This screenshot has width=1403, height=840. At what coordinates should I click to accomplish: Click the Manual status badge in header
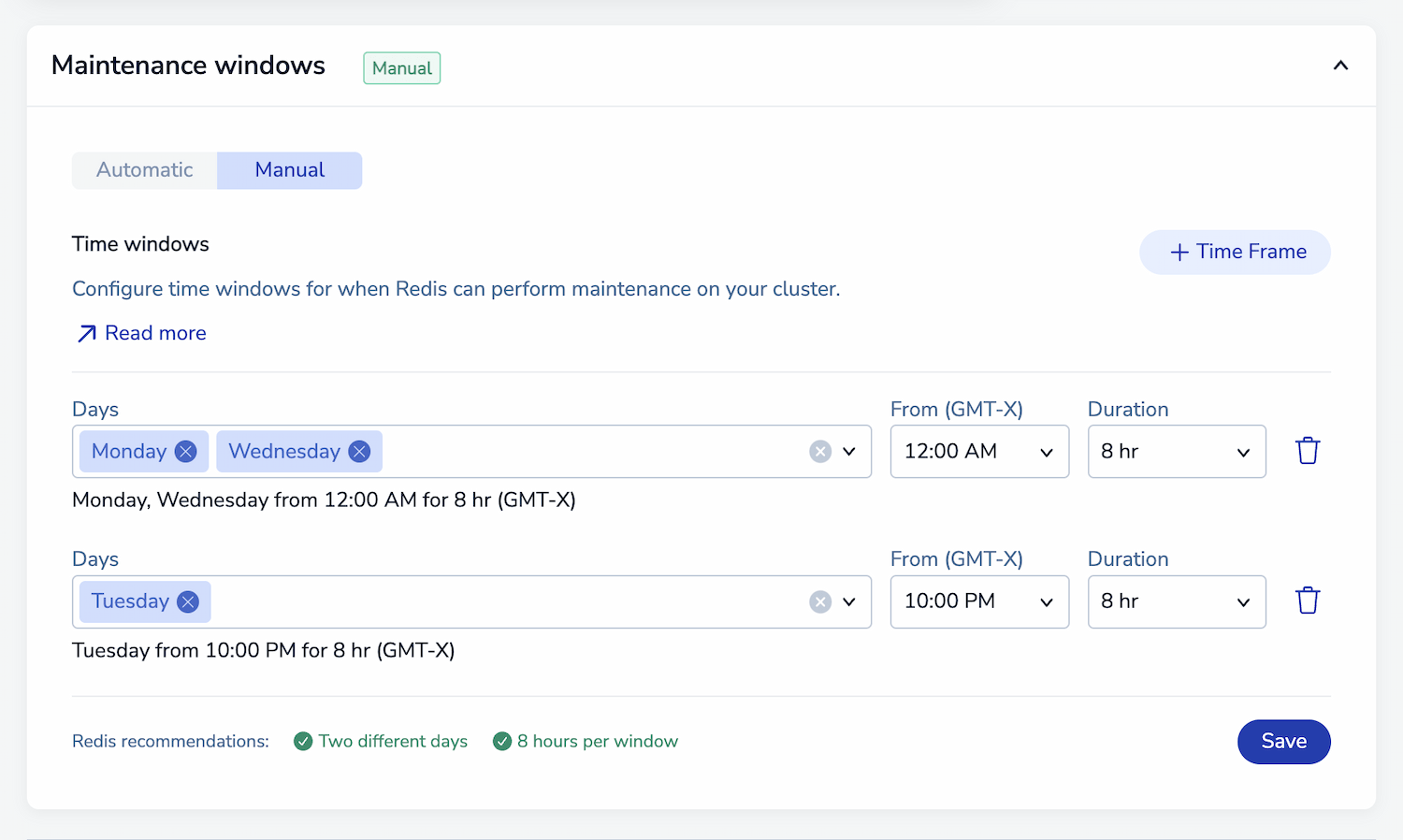[x=401, y=68]
